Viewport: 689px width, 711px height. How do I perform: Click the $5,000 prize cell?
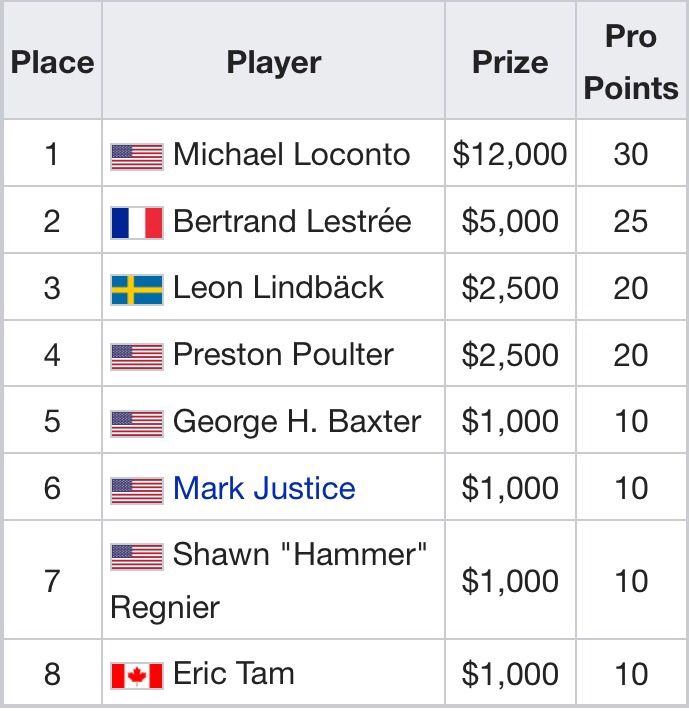(x=510, y=221)
